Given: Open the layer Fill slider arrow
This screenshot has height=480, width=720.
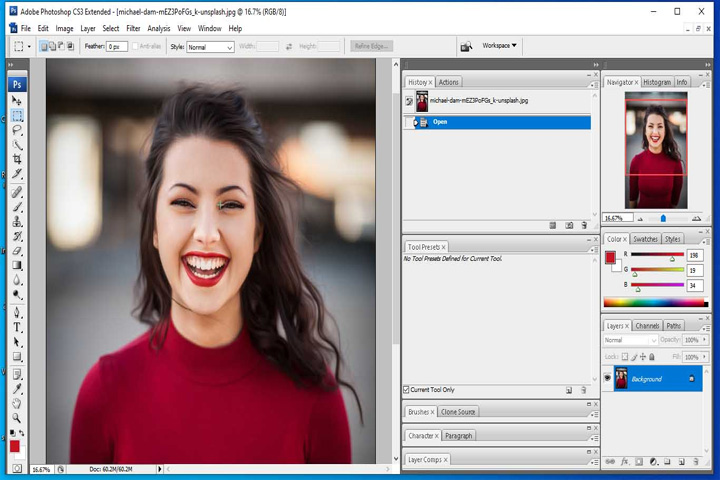Looking at the screenshot, I should pos(705,356).
